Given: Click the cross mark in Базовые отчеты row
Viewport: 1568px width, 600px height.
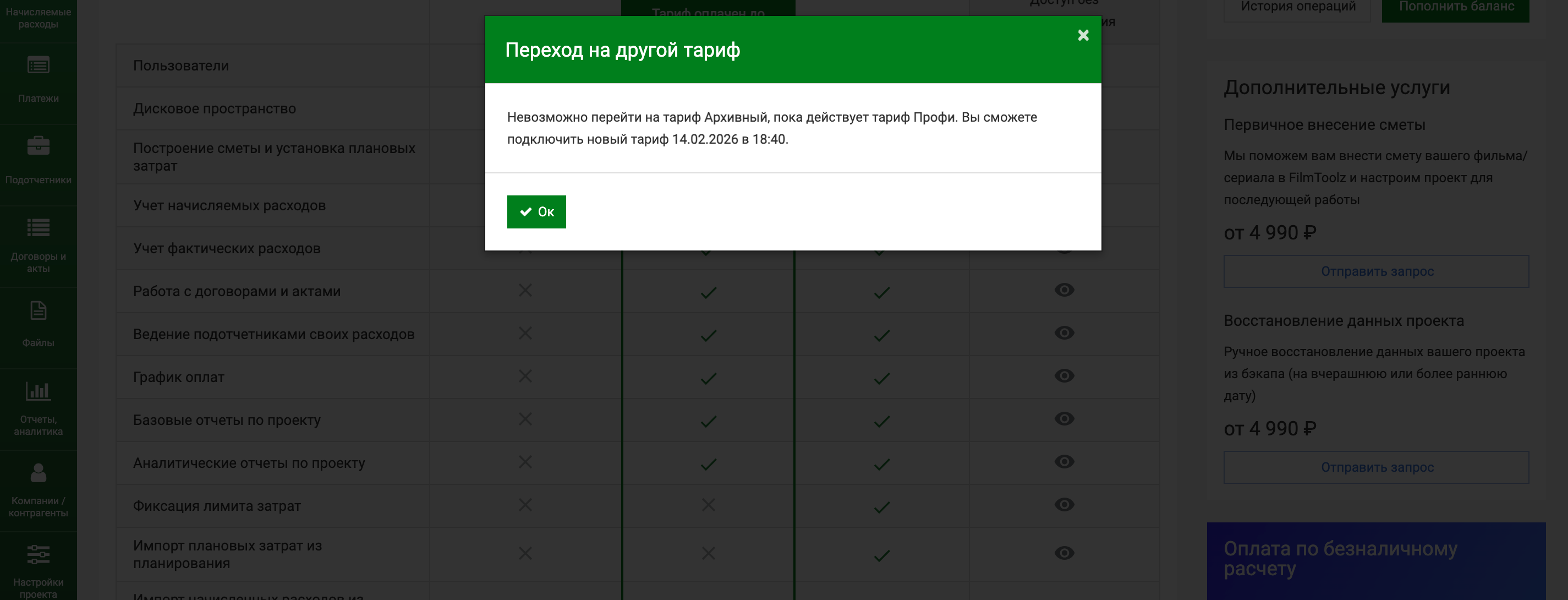Looking at the screenshot, I should click(525, 419).
